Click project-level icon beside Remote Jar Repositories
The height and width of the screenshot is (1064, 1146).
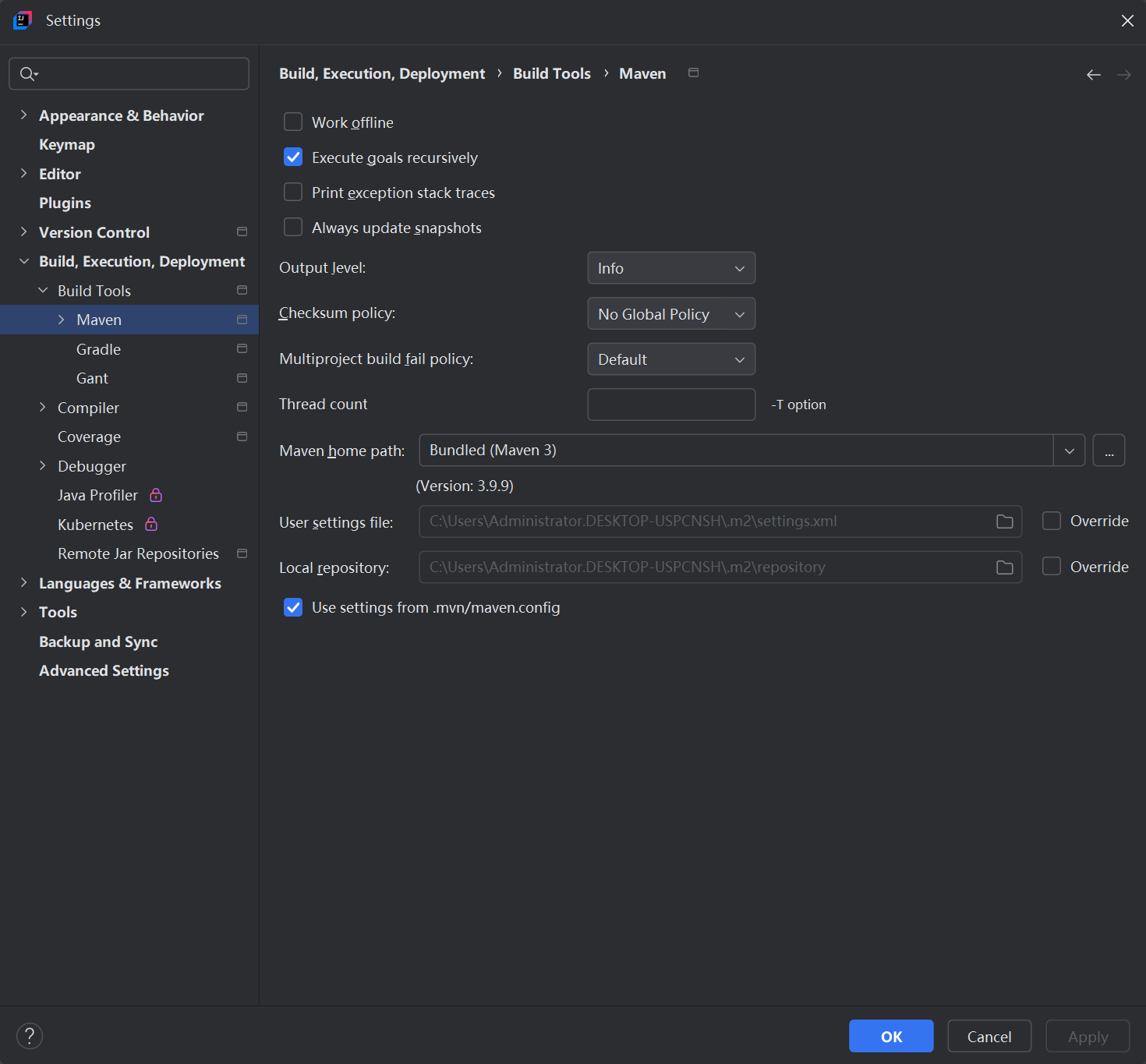tap(242, 553)
